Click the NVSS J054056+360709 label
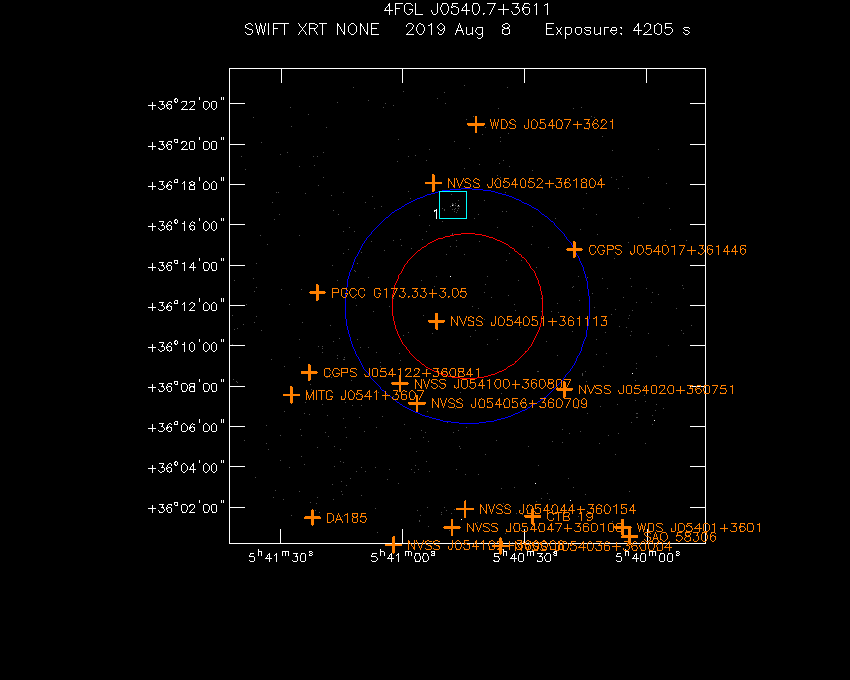 tap(509, 403)
